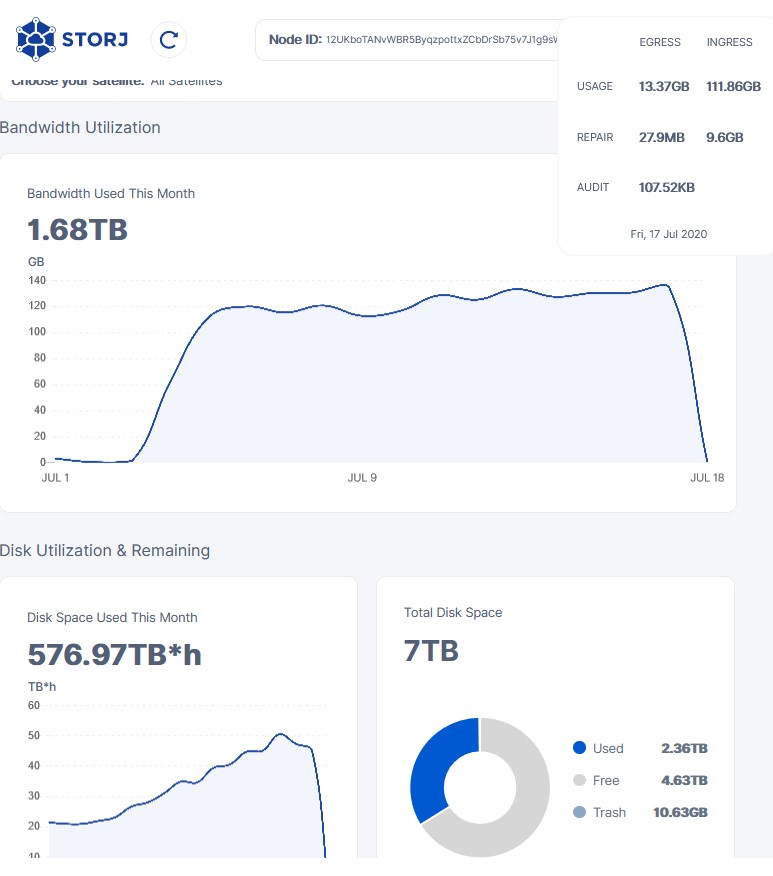
Task: Click the Fri, 17 Jul 2020 tooltip date
Action: 668,234
